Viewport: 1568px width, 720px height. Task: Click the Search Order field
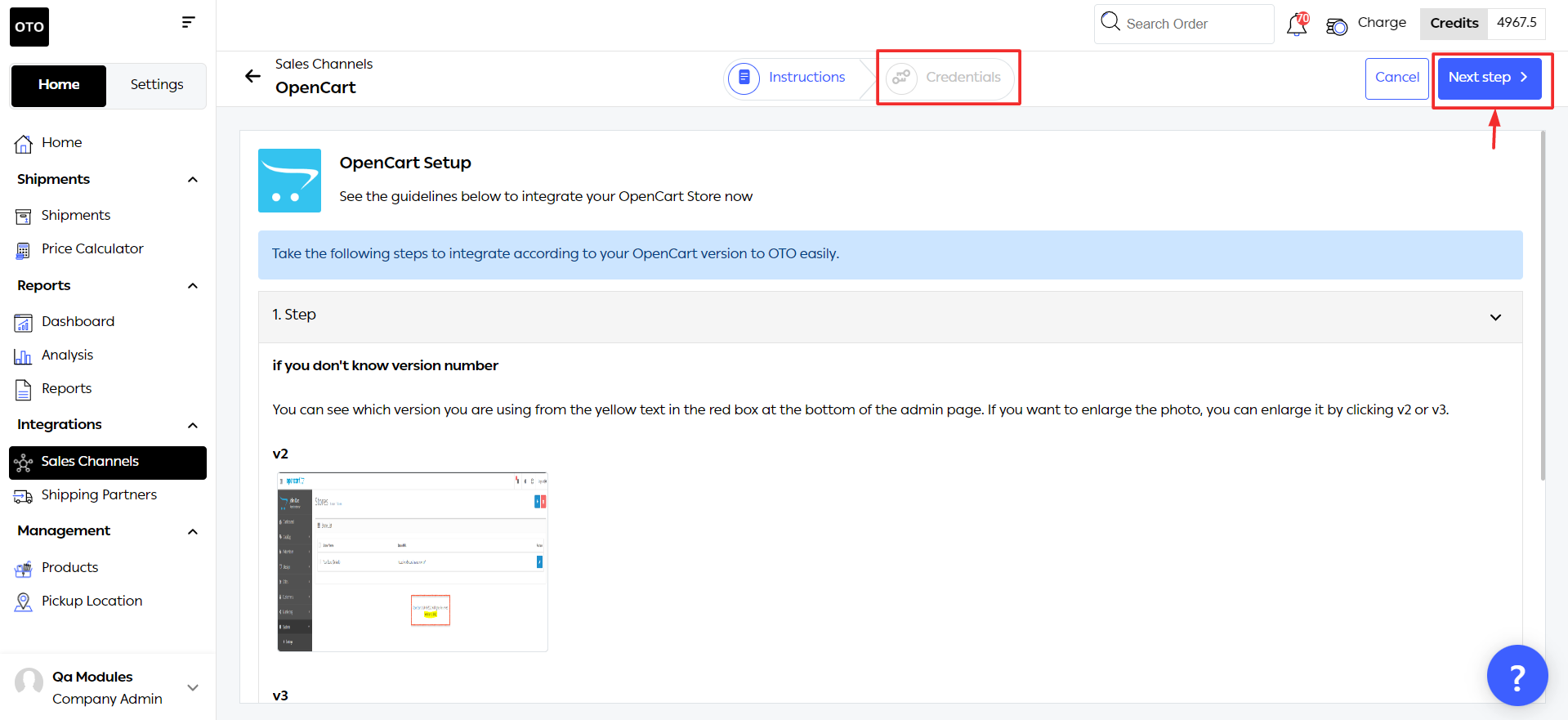[x=1184, y=24]
